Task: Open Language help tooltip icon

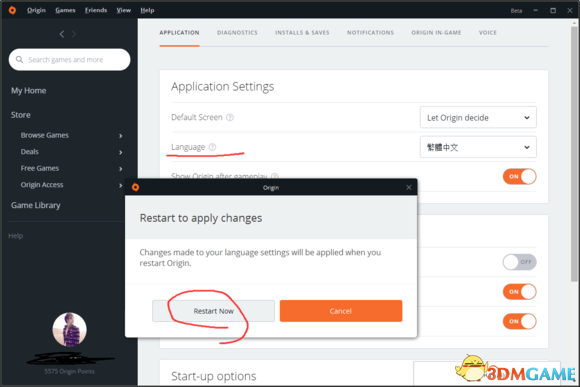Action: click(212, 147)
